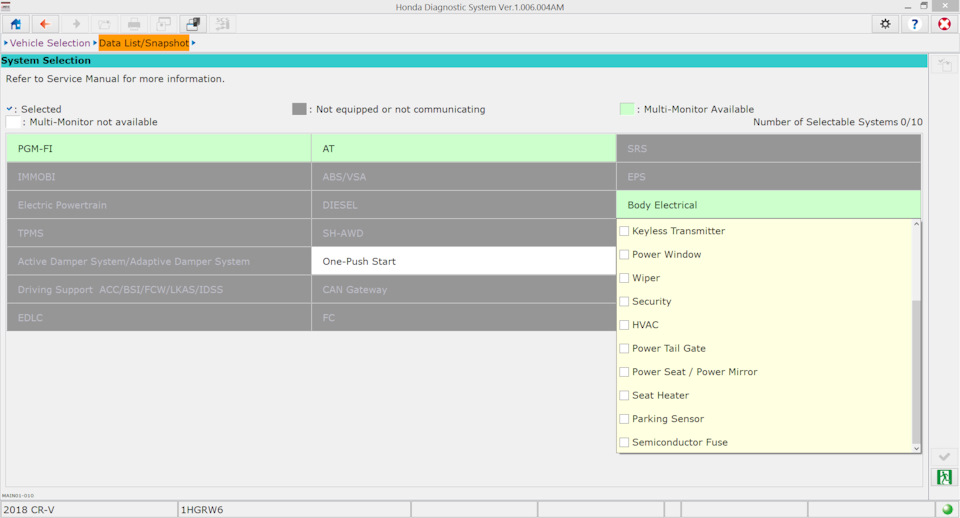Viewport: 960px width, 518px height.
Task: Click the green connection status indicator
Action: coord(947,509)
